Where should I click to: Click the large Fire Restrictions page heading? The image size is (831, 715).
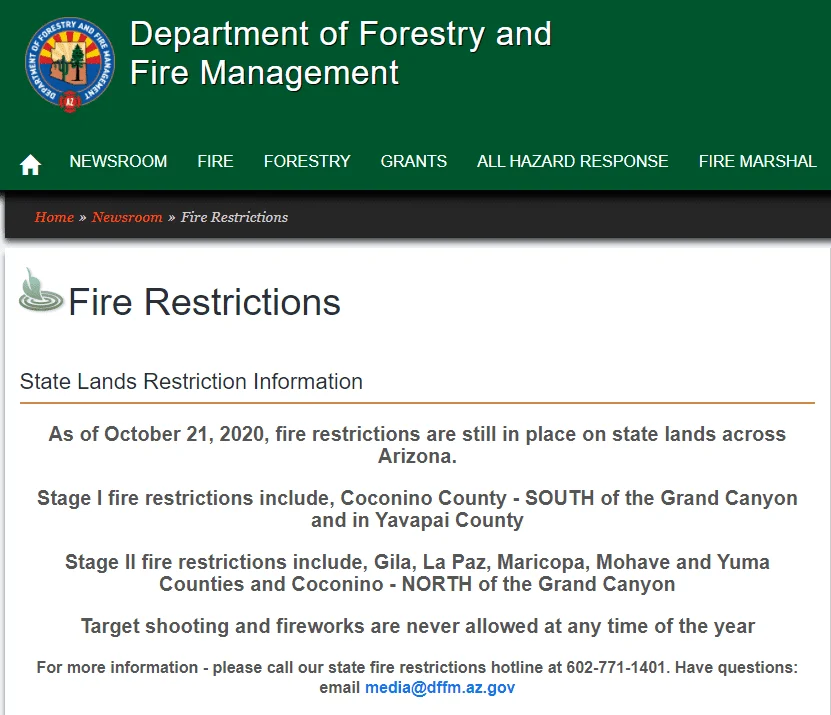click(x=204, y=302)
